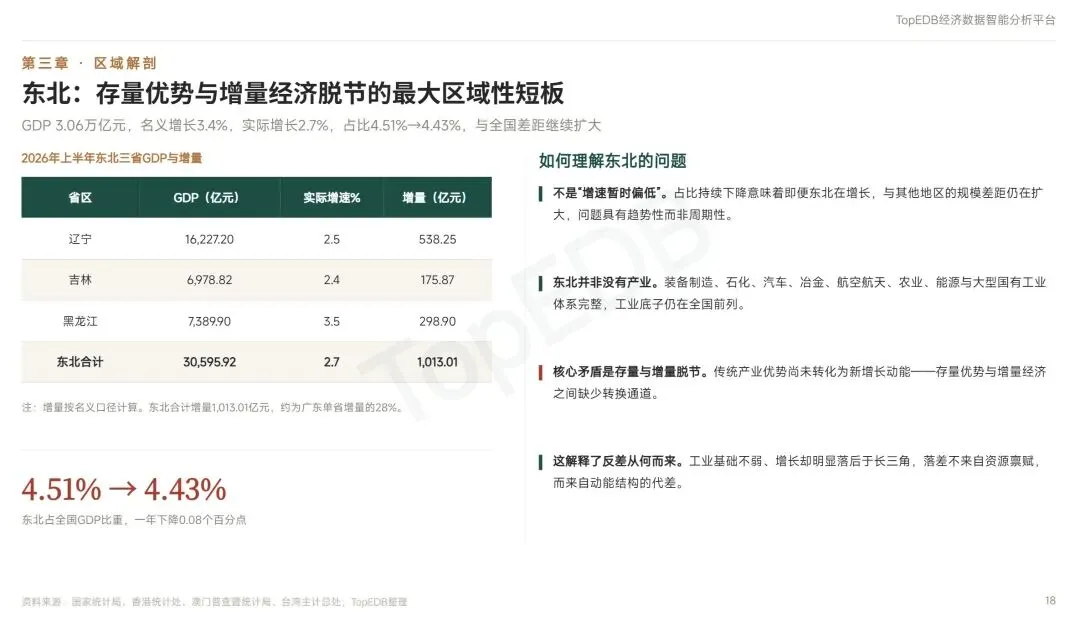Click the caption '东北占全国GDP比重'
Viewport: 1080px width, 617px height.
click(134, 520)
